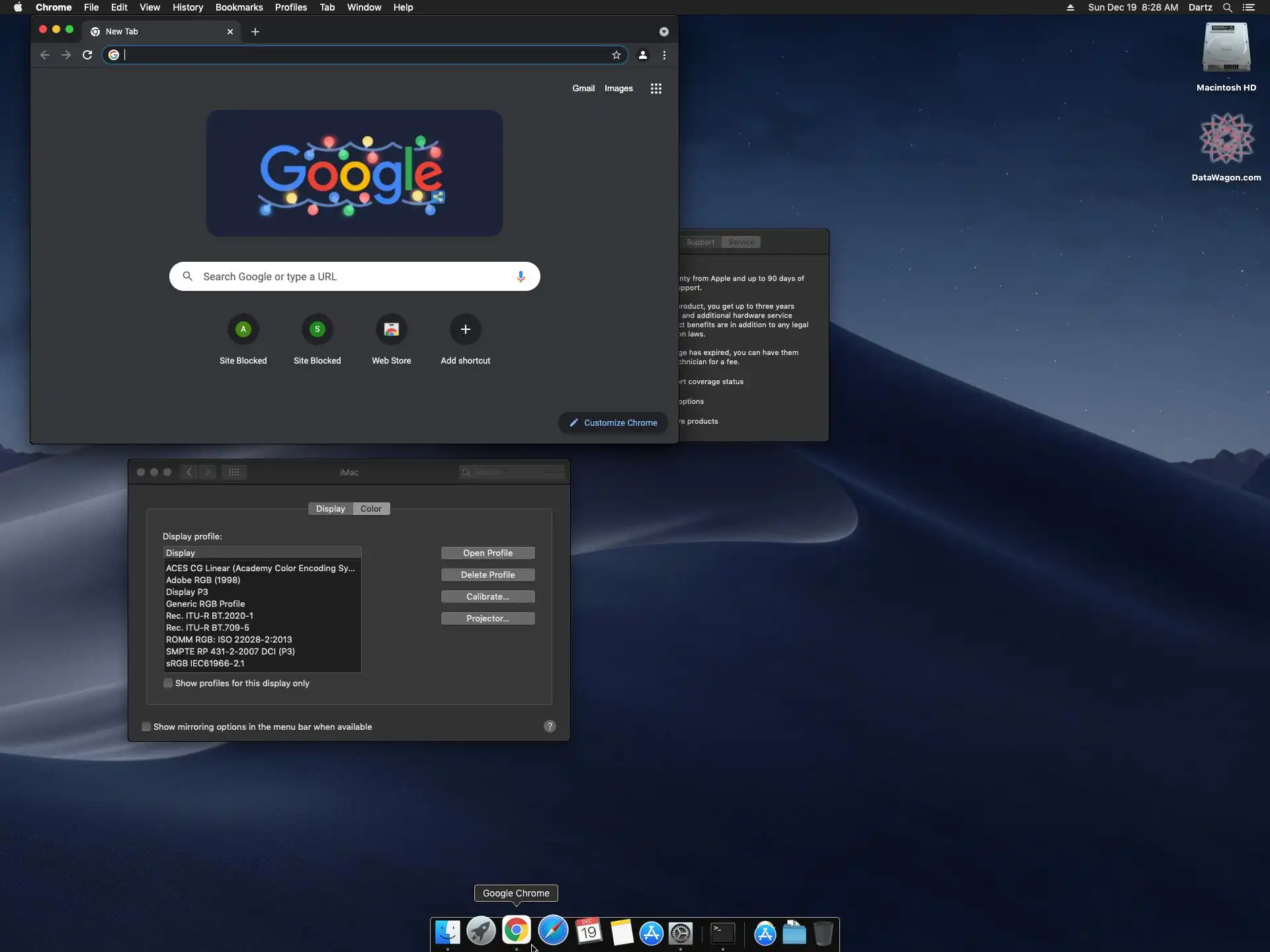The height and width of the screenshot is (952, 1270).
Task: Toggle Show mirroring options in menu bar
Action: 146,727
